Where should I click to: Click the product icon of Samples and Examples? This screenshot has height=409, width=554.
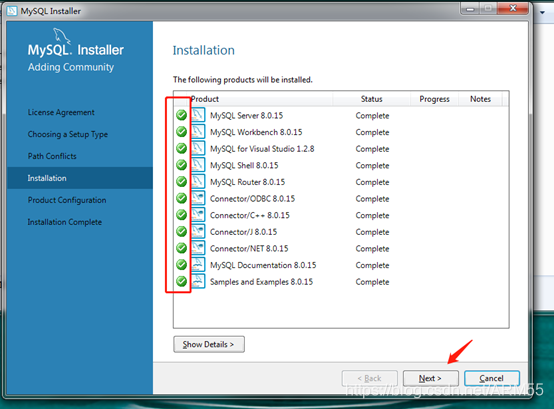pos(198,281)
